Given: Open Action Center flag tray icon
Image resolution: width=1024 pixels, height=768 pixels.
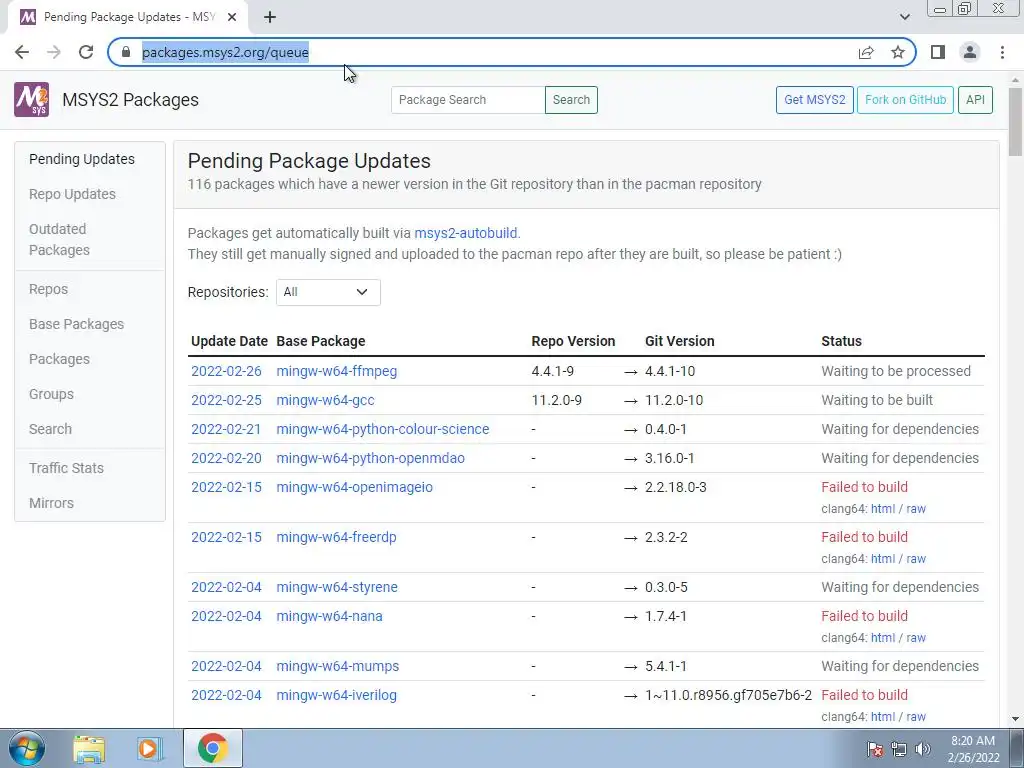Looking at the screenshot, I should [x=875, y=749].
